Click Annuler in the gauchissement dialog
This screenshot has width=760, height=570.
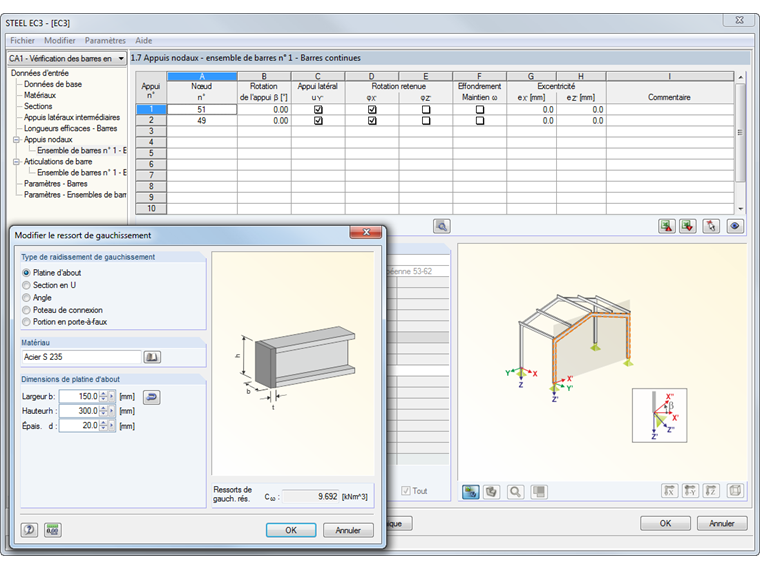(348, 530)
